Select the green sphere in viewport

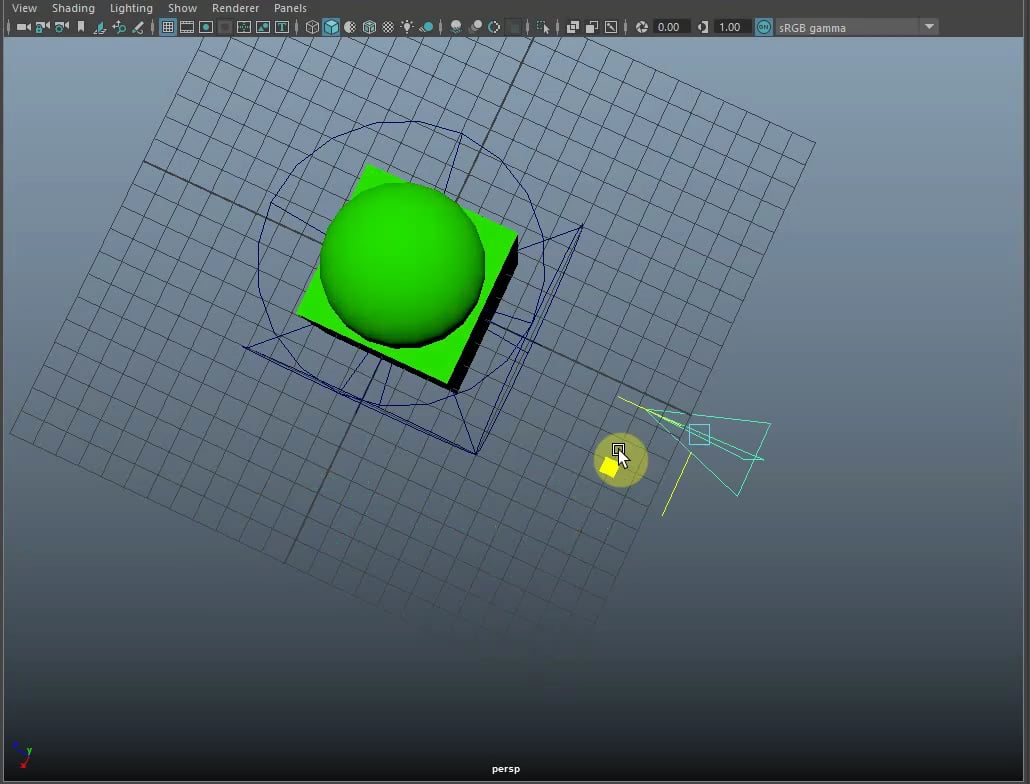pyautogui.click(x=402, y=265)
